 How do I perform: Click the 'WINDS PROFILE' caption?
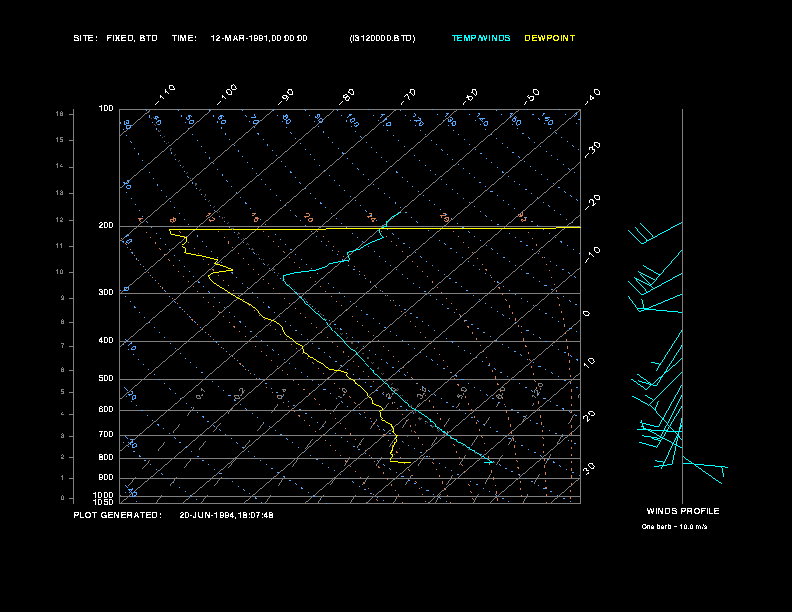(683, 511)
